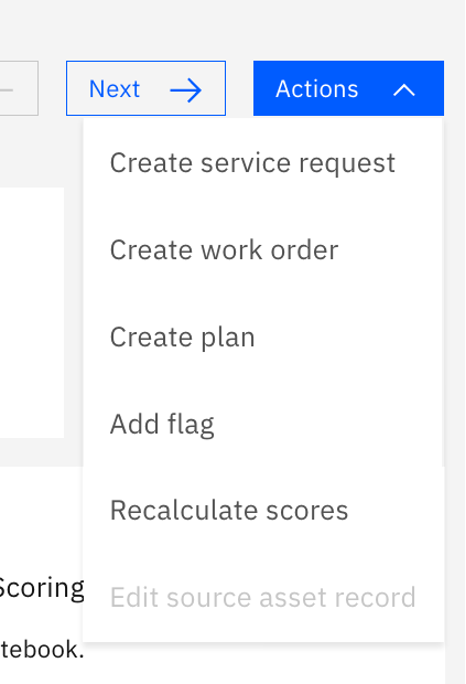Click the empty gap between Next and Actions
Image resolution: width=466 pixels, height=684 pixels.
pos(240,88)
